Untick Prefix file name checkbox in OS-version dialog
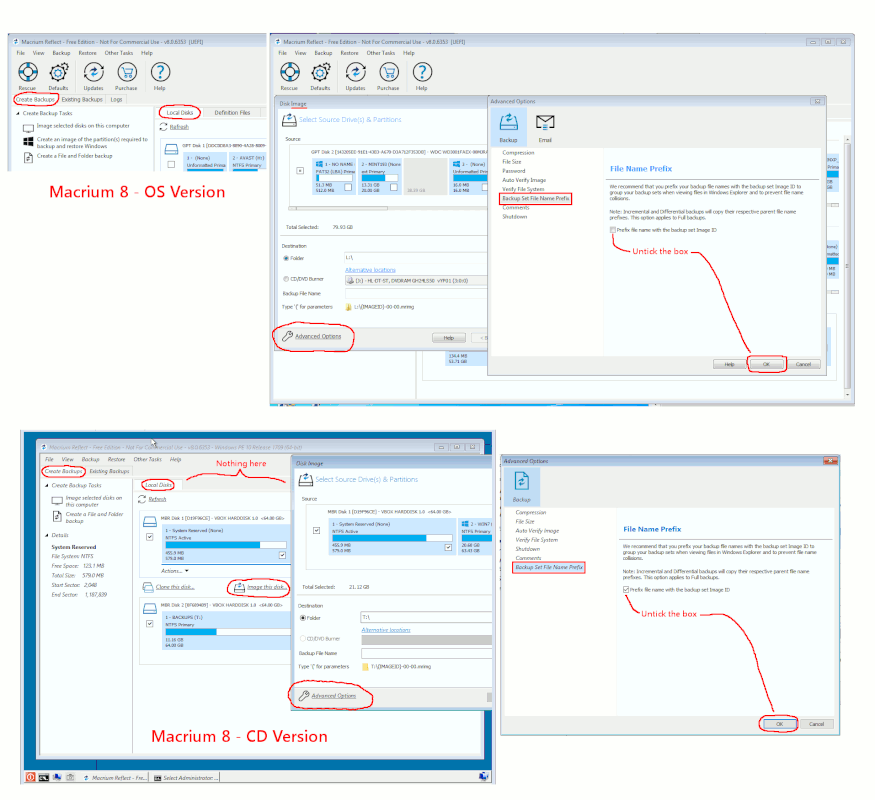This screenshot has height=800, width=875. 613,230
